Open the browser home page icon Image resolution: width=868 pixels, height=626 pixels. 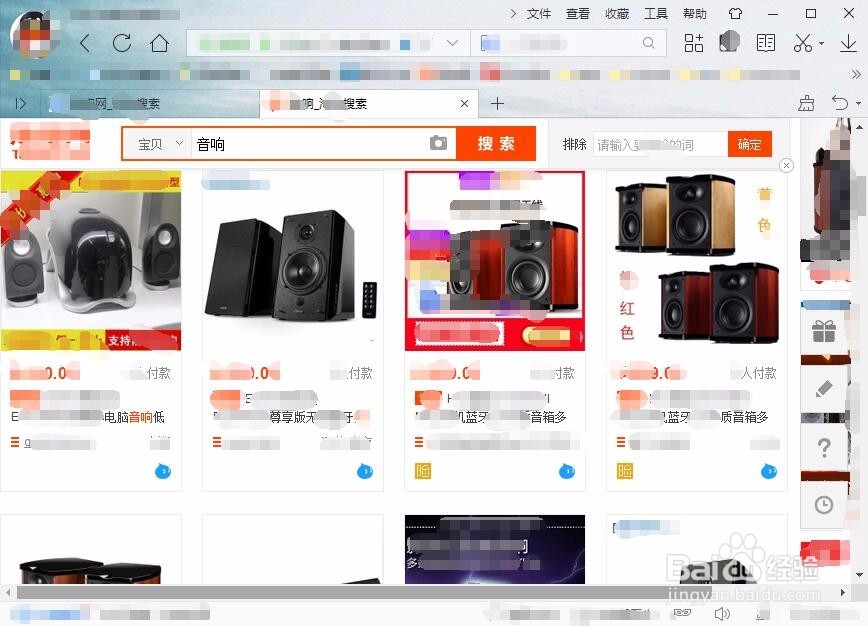159,43
